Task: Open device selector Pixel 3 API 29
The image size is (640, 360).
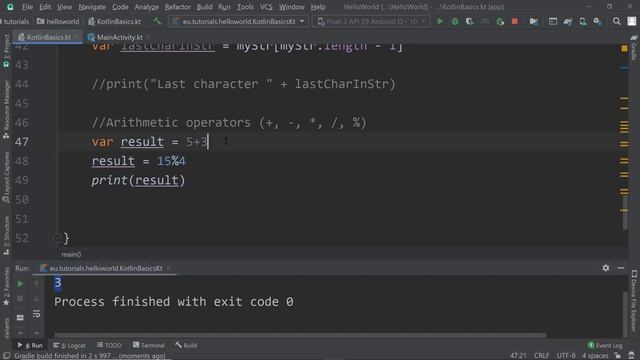Action: [371, 21]
